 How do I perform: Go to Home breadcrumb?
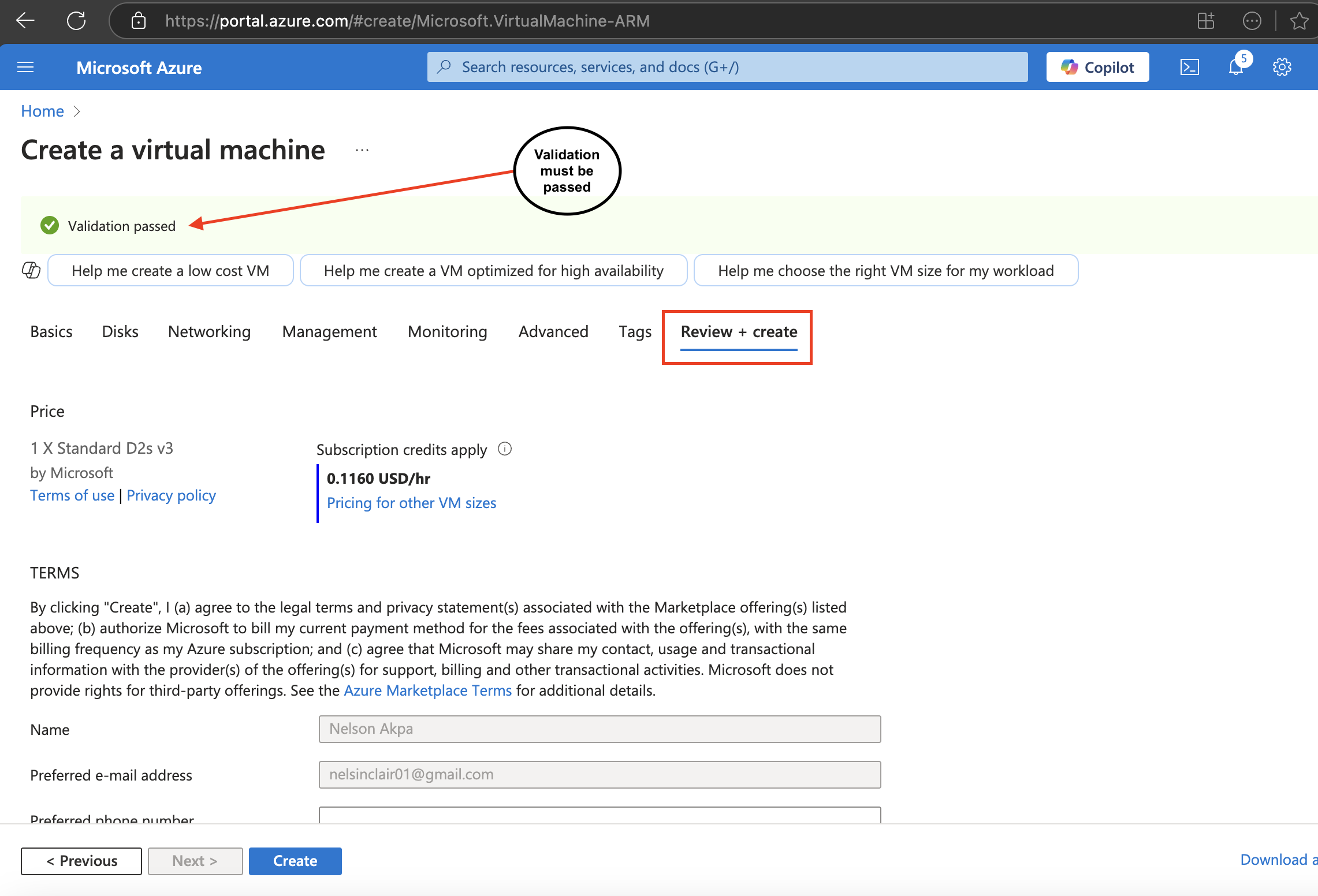pos(42,111)
